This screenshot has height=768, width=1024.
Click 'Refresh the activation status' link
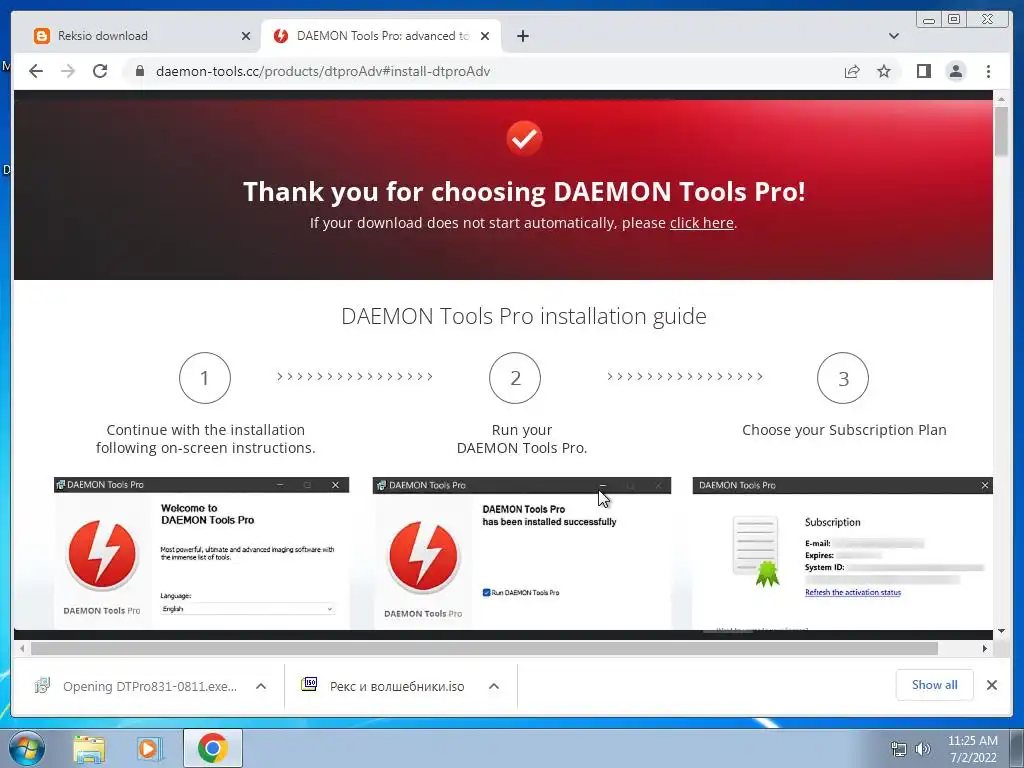click(853, 592)
